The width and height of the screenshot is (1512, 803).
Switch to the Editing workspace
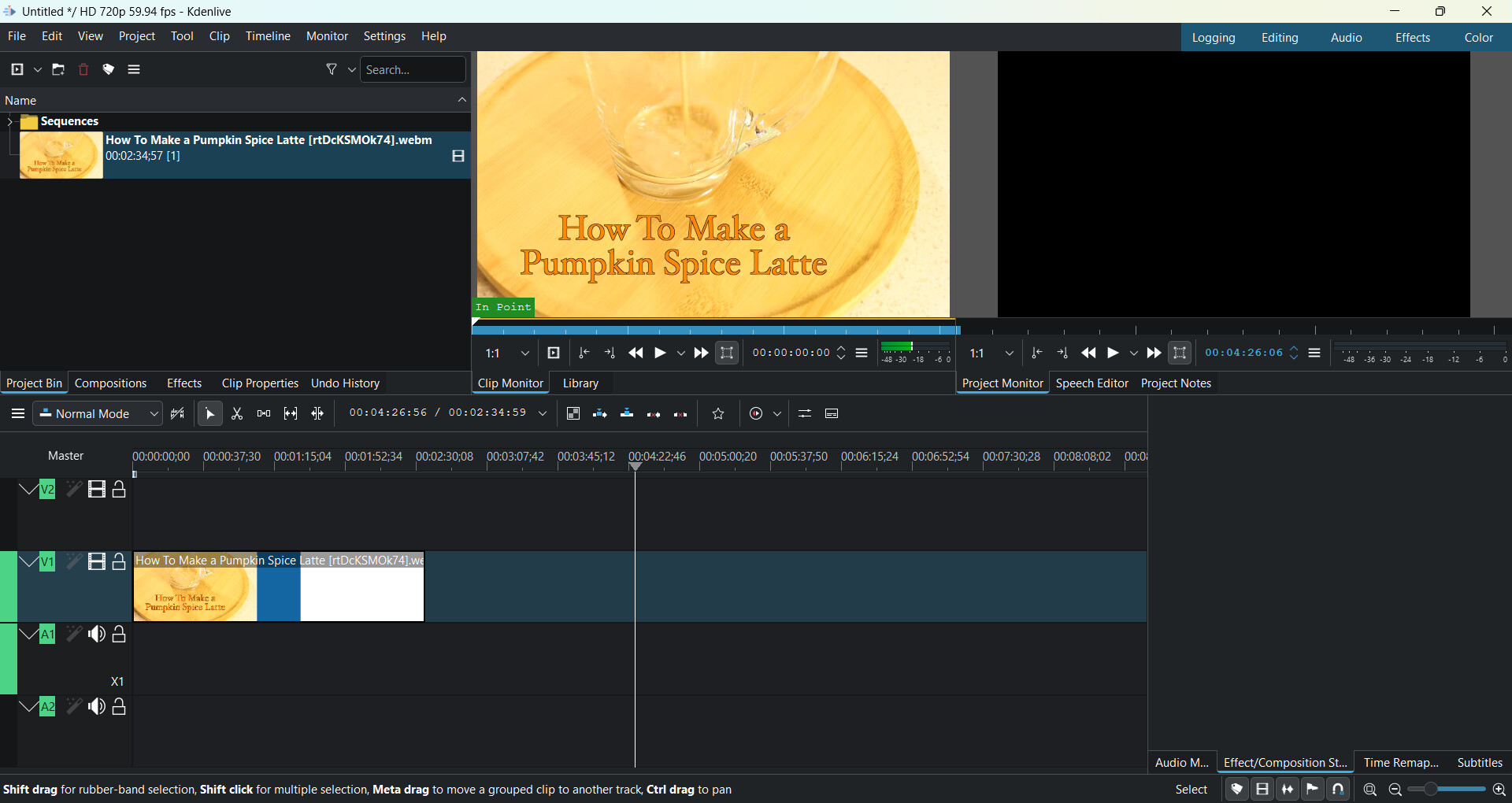(x=1279, y=38)
